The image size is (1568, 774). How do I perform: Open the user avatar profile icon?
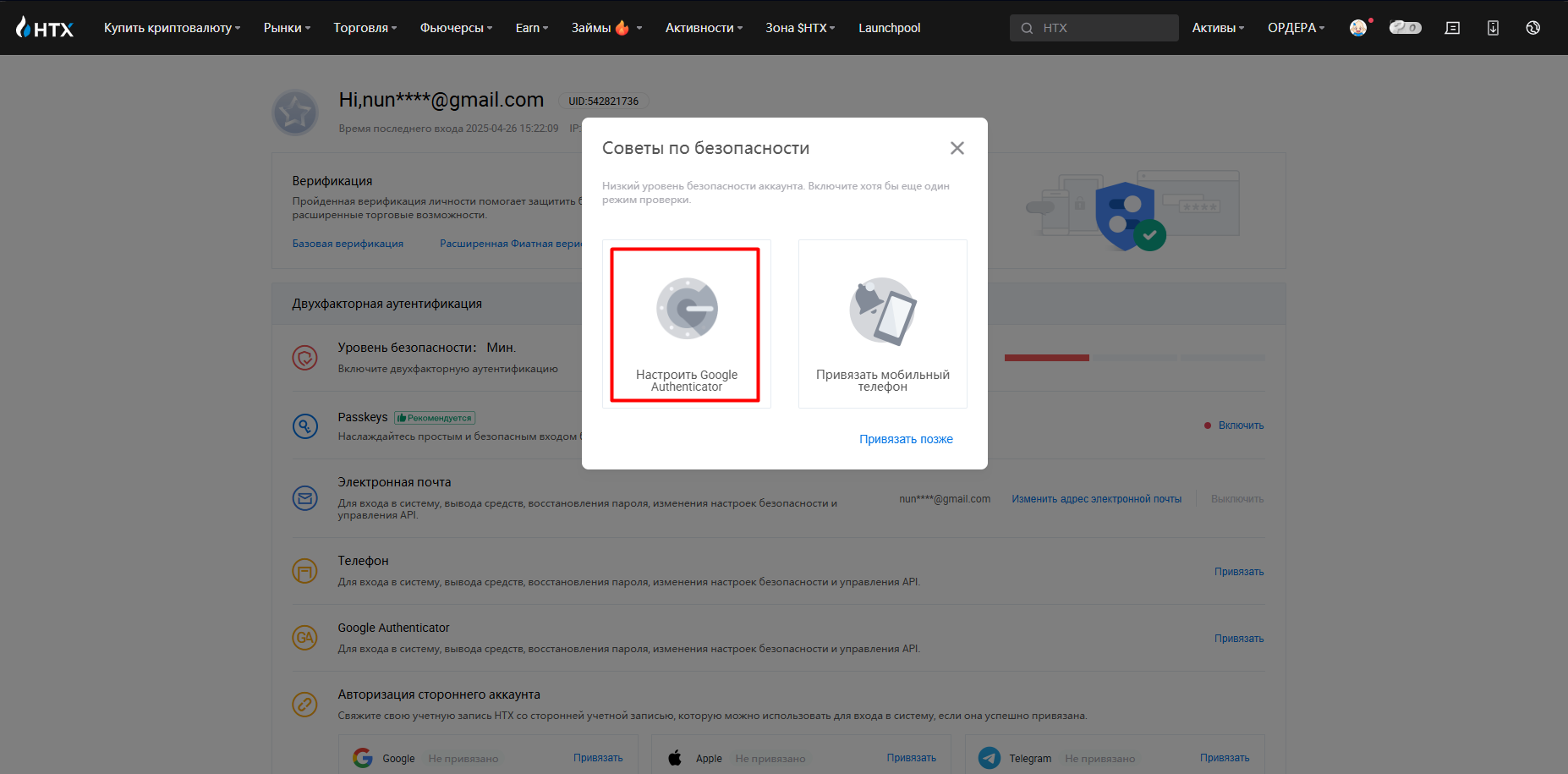pos(1357,28)
